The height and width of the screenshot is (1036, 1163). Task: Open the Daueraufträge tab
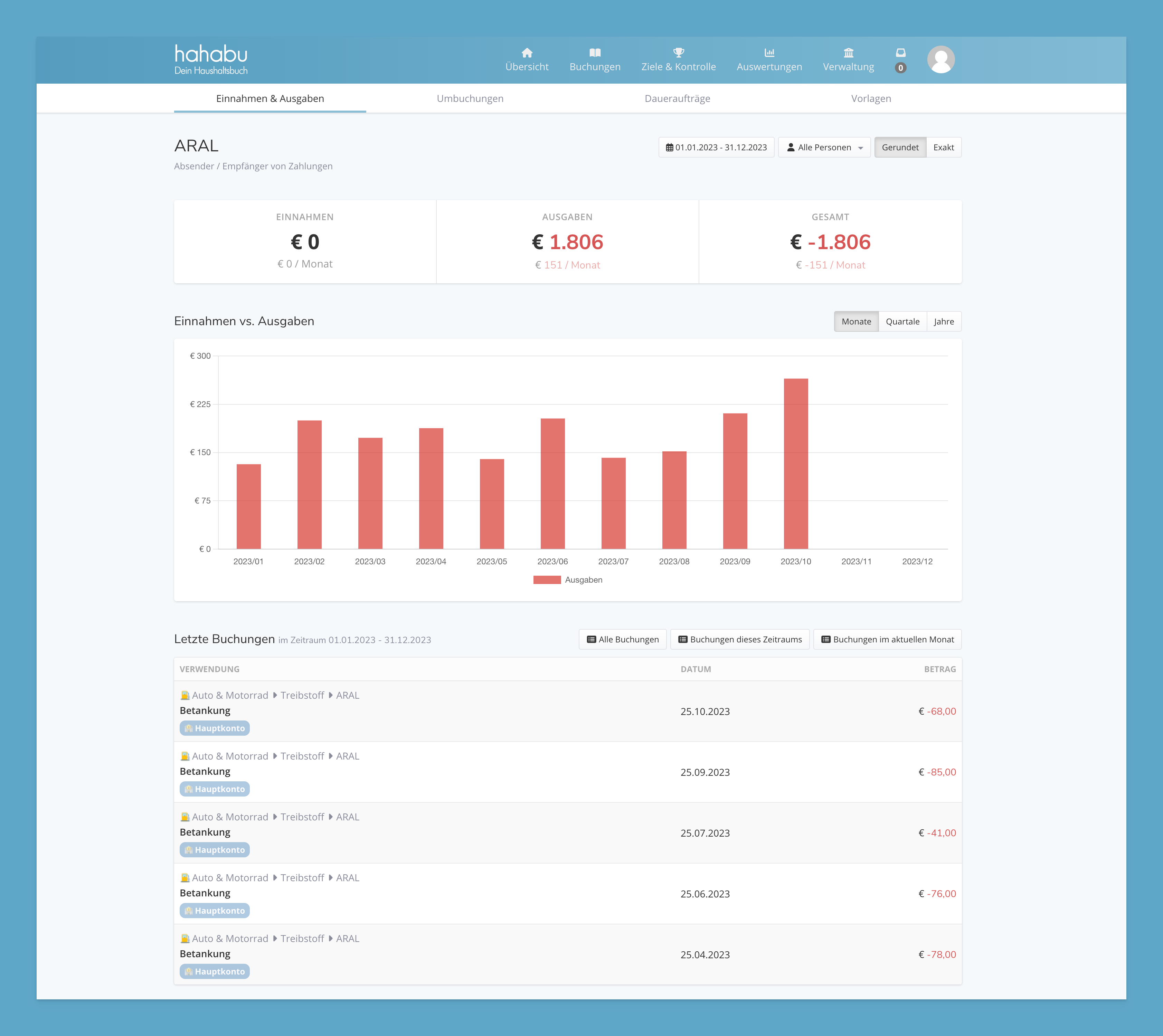tap(677, 98)
